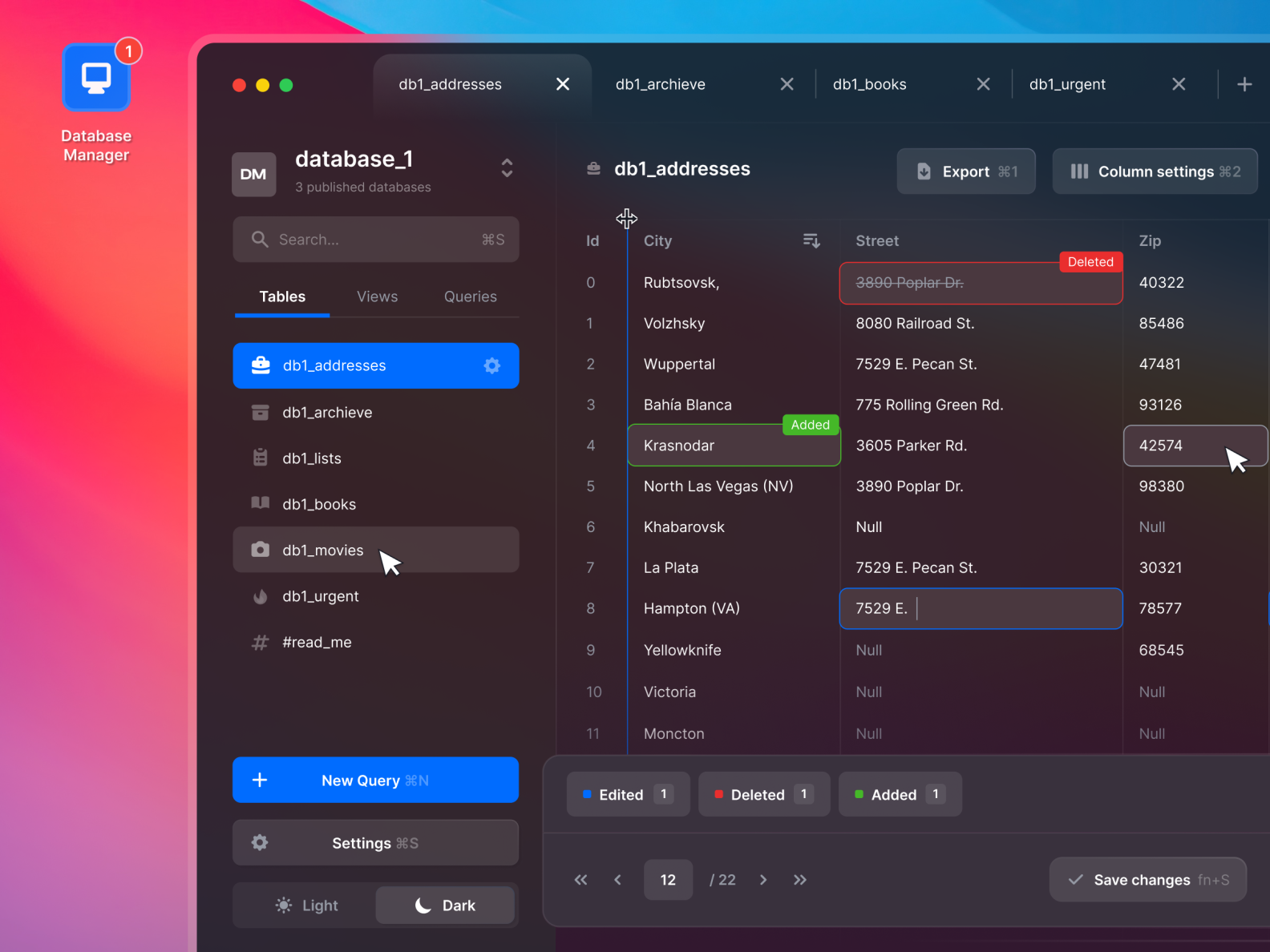
Task: Click db1_addresses table title icon
Action: point(594,169)
